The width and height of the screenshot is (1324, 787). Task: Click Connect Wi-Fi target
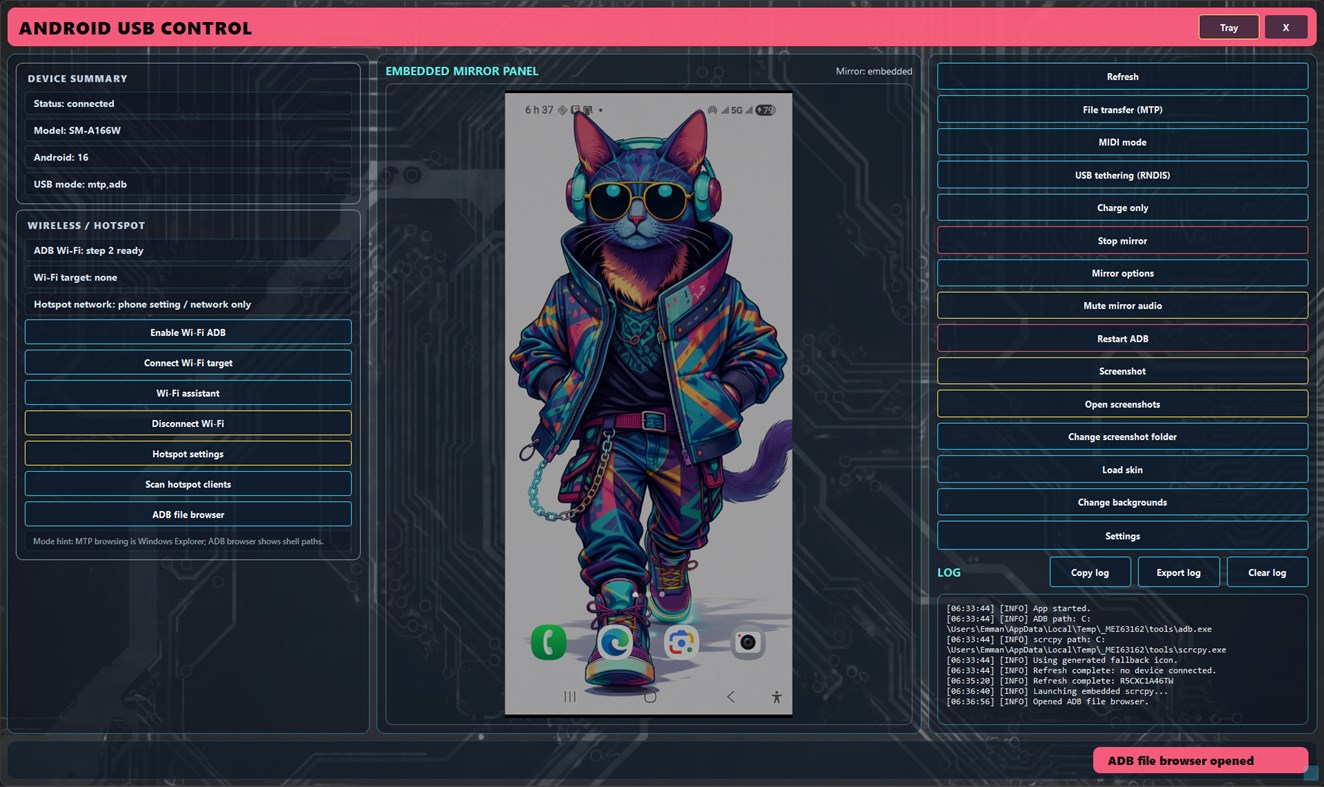(188, 363)
